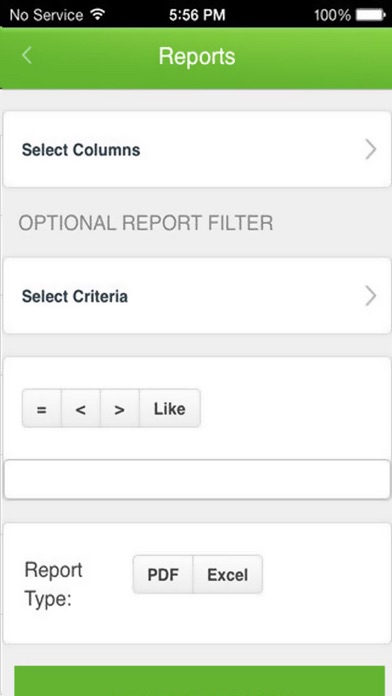Viewport: 392px width, 696px height.
Task: Tap the green button at the bottom
Action: [199, 681]
